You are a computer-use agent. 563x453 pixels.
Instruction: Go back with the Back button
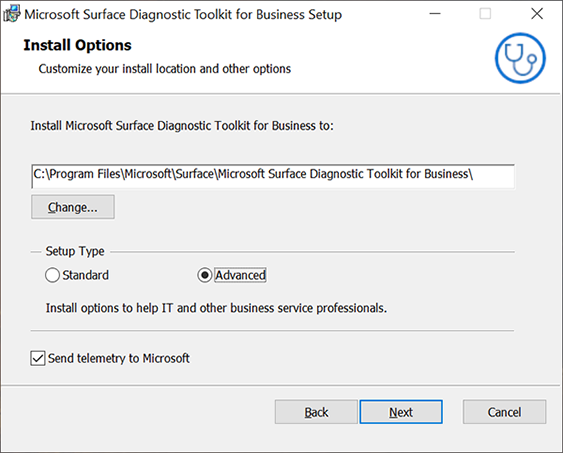[316, 412]
